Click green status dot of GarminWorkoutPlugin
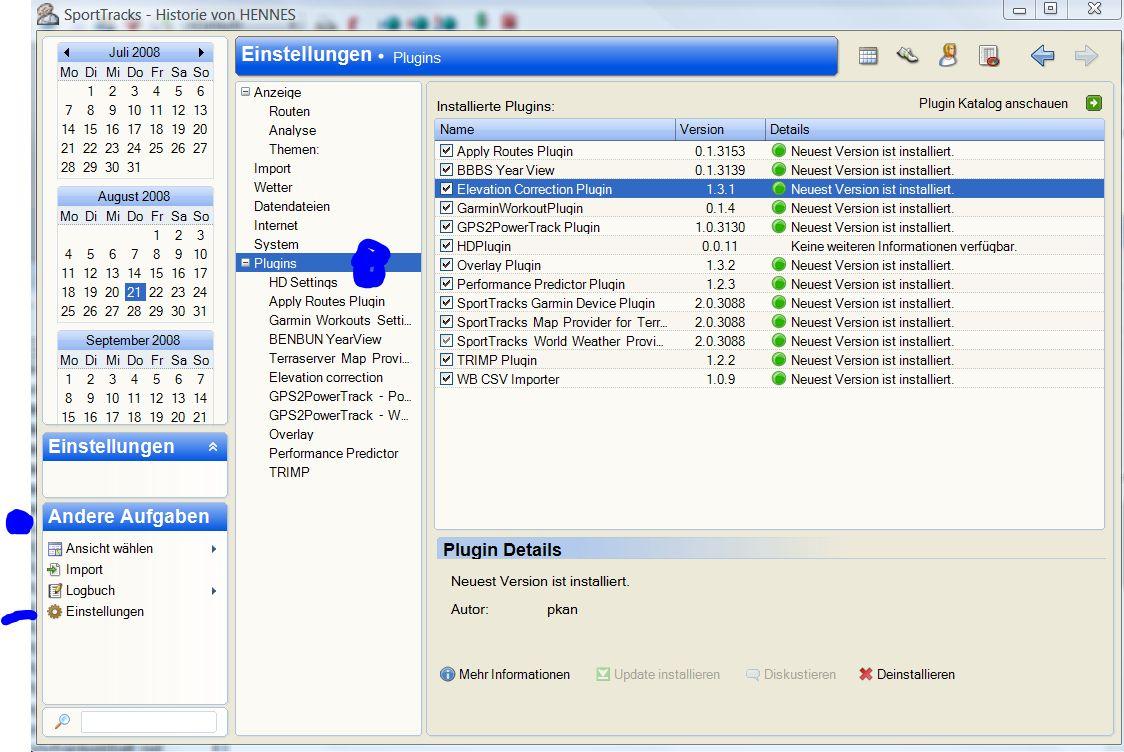1124x752 pixels. point(778,208)
